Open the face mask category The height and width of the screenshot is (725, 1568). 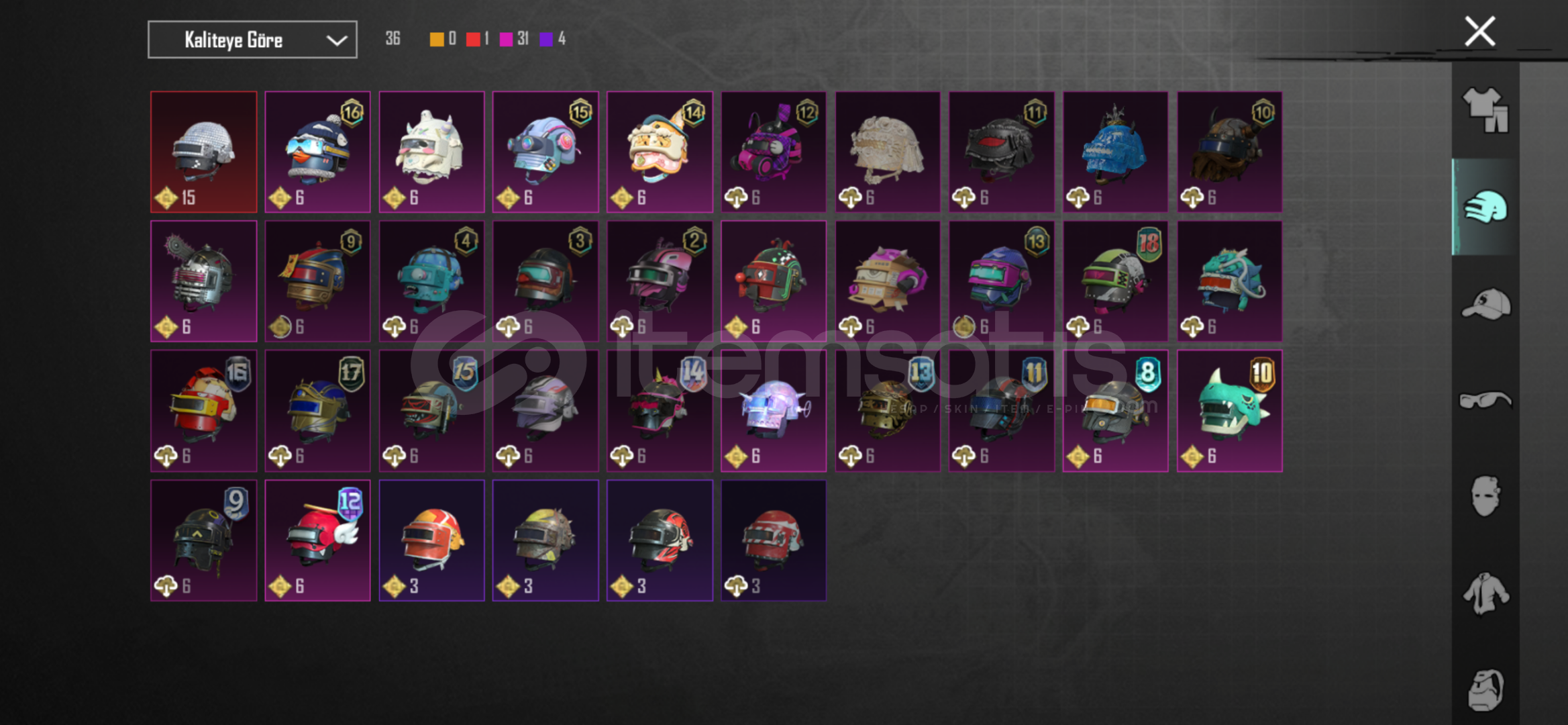(1485, 496)
